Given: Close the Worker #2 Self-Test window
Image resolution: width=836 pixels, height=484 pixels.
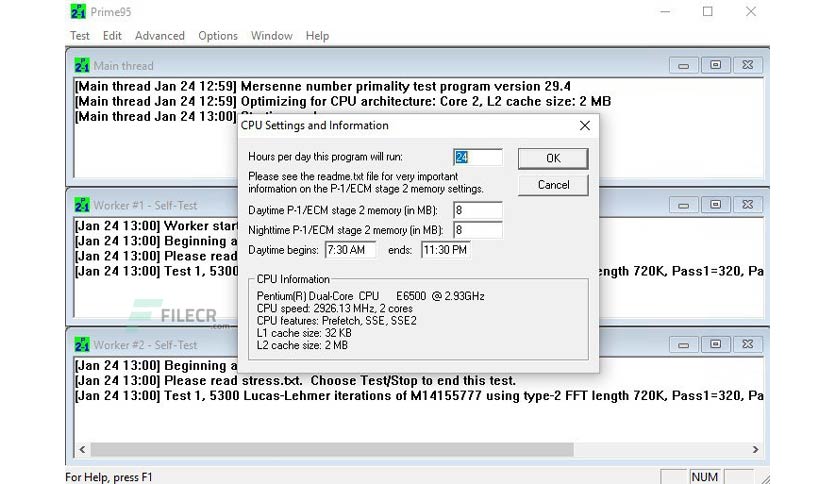Looking at the screenshot, I should [x=747, y=344].
